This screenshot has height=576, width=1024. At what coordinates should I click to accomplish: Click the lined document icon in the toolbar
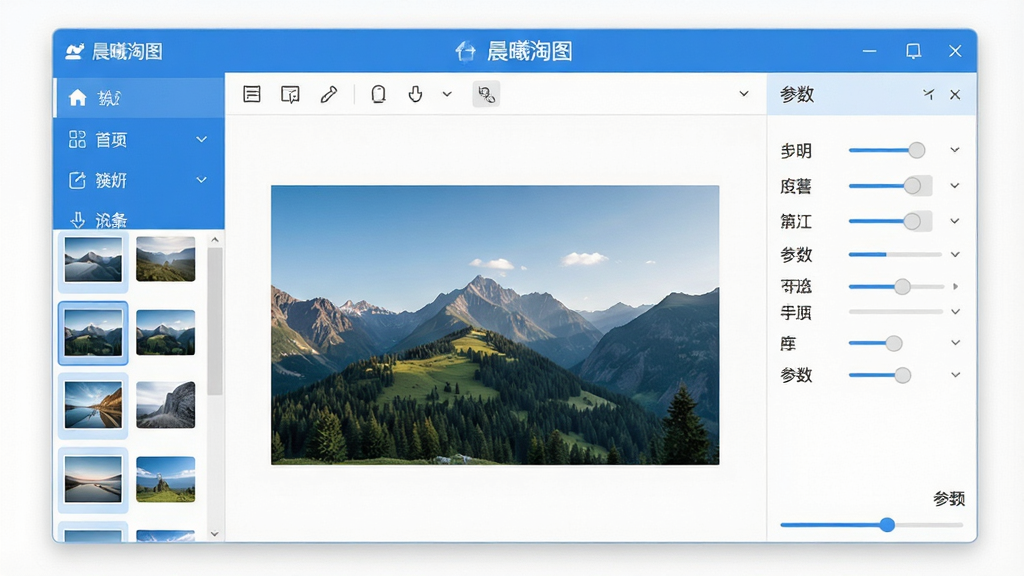coord(251,94)
